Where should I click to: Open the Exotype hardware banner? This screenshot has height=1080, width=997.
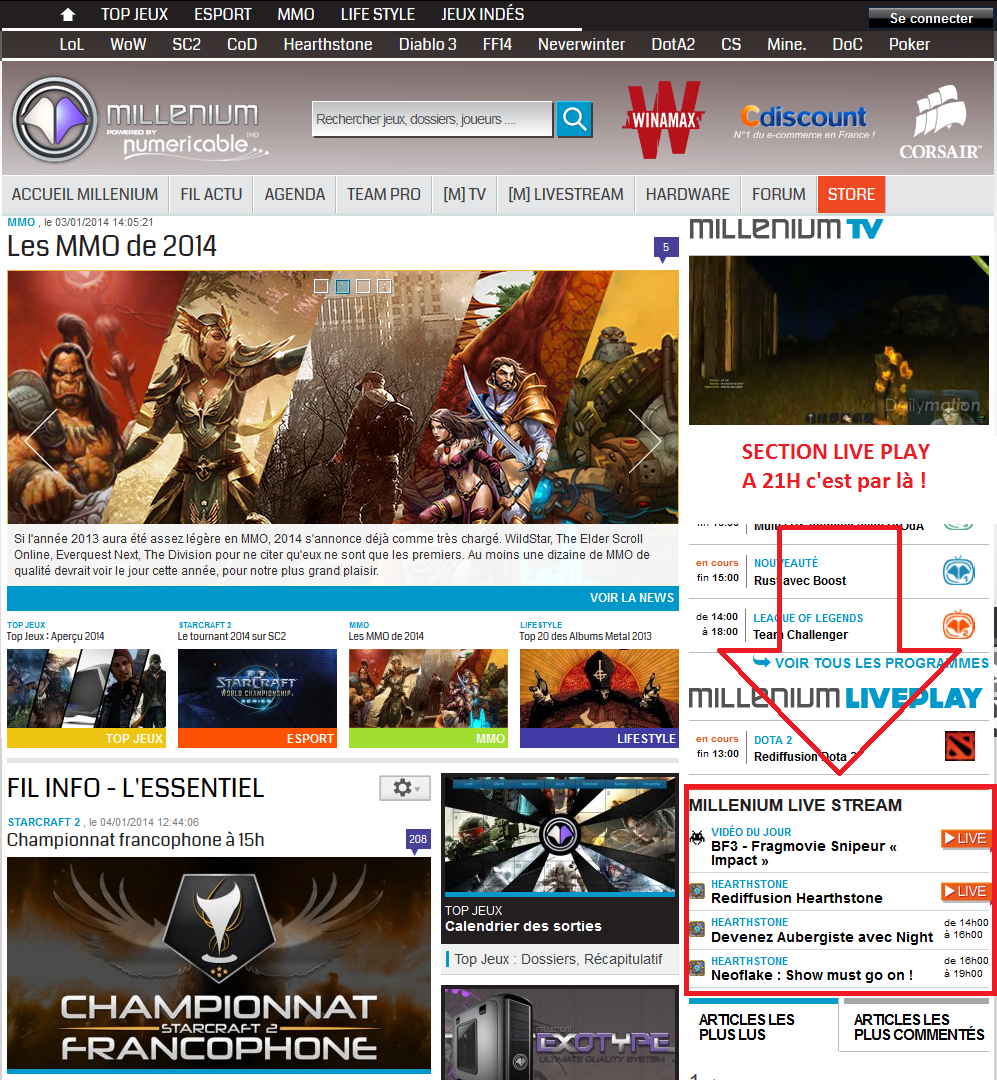click(559, 1032)
